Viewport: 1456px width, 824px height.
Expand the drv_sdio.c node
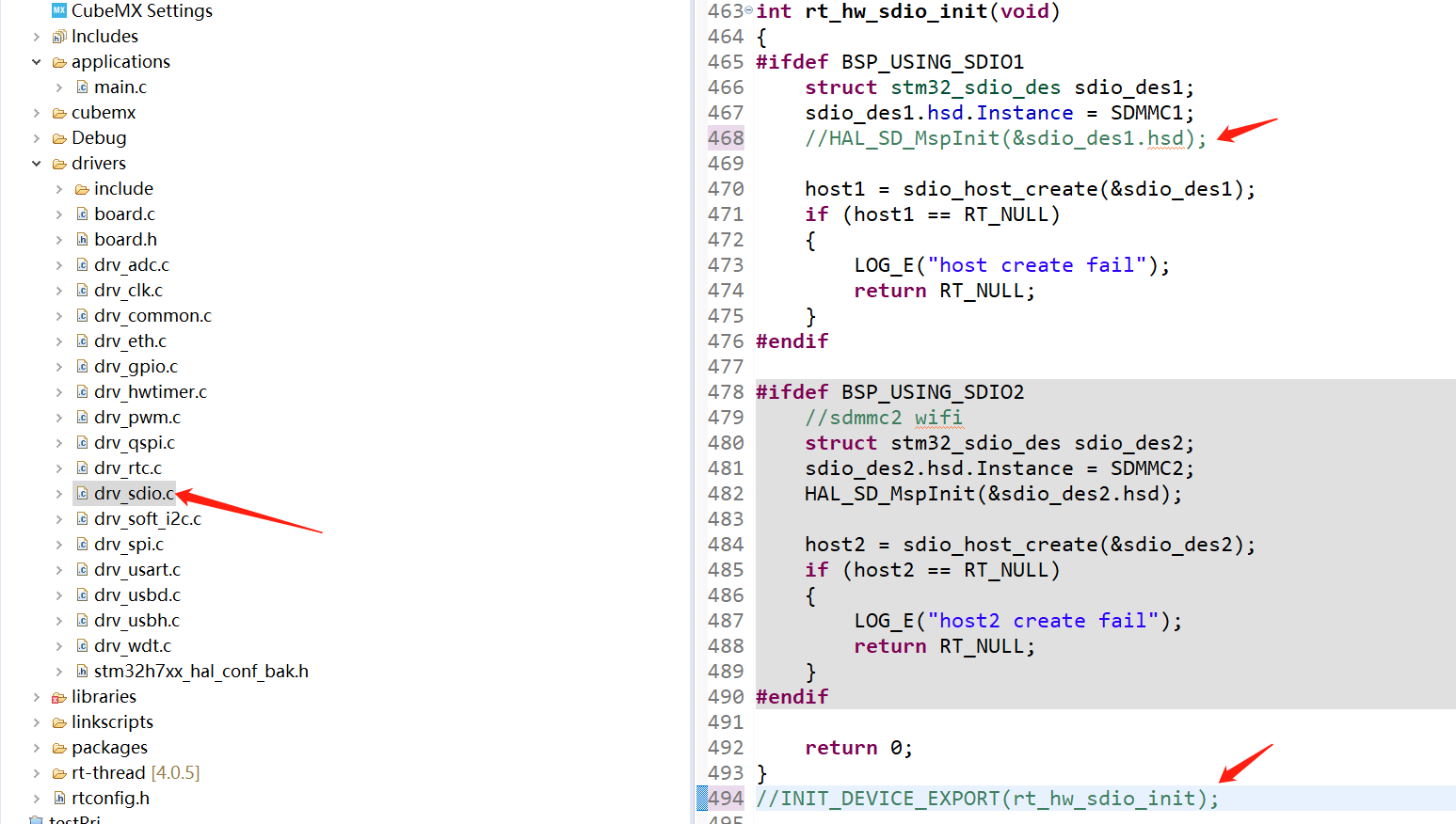(59, 494)
